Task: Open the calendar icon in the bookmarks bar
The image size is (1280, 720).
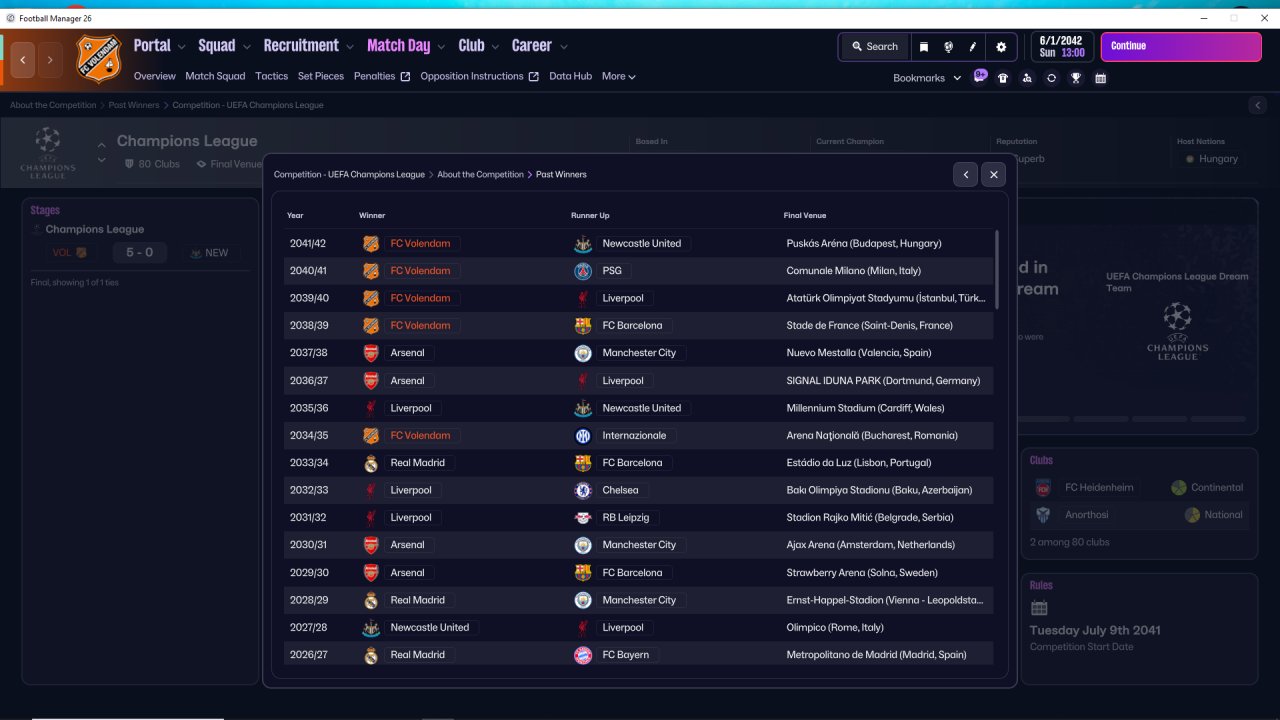Action: pos(1101,78)
